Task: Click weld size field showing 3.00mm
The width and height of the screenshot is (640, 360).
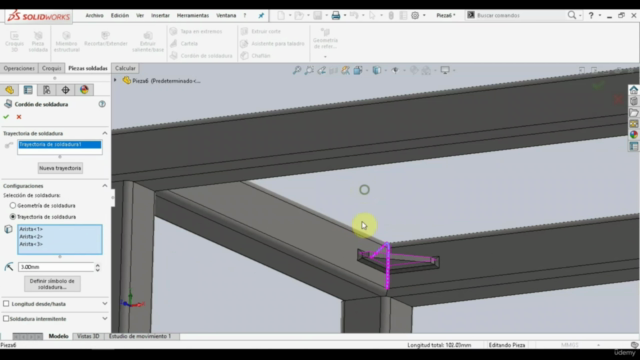Action: pyautogui.click(x=56, y=267)
